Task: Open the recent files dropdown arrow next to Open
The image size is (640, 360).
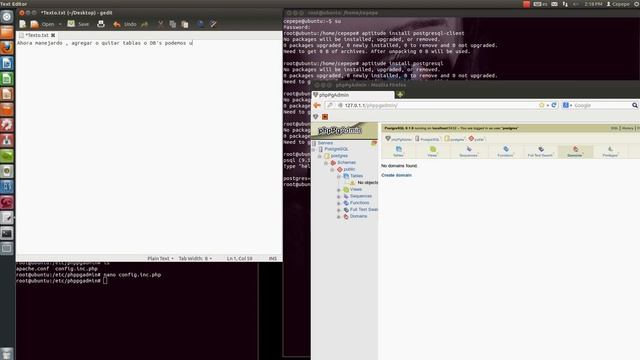Action: 60,24
